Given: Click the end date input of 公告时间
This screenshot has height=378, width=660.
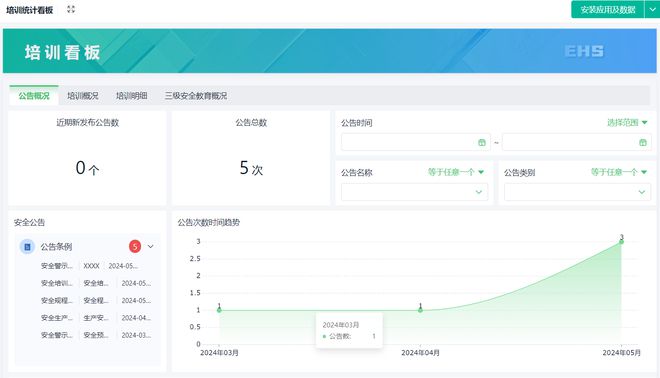Looking at the screenshot, I should [576, 142].
